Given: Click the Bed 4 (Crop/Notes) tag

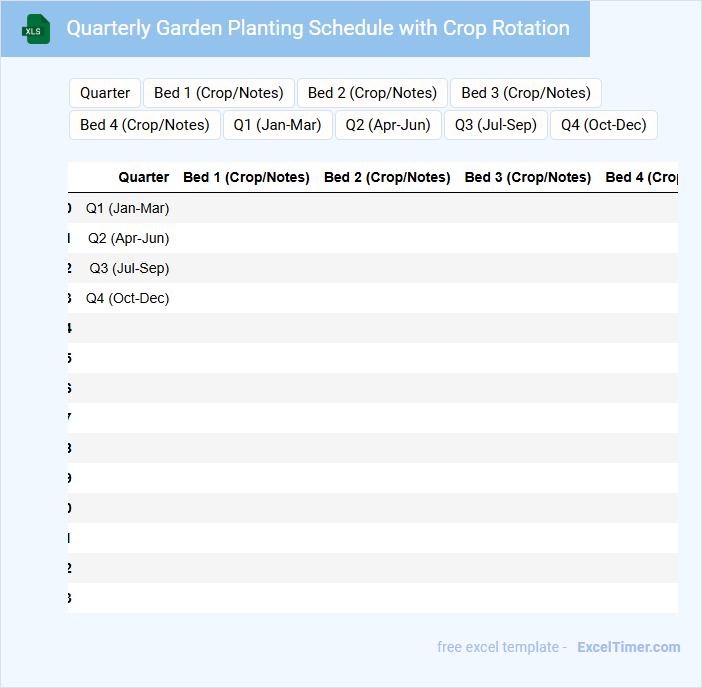Looking at the screenshot, I should click(x=145, y=125).
